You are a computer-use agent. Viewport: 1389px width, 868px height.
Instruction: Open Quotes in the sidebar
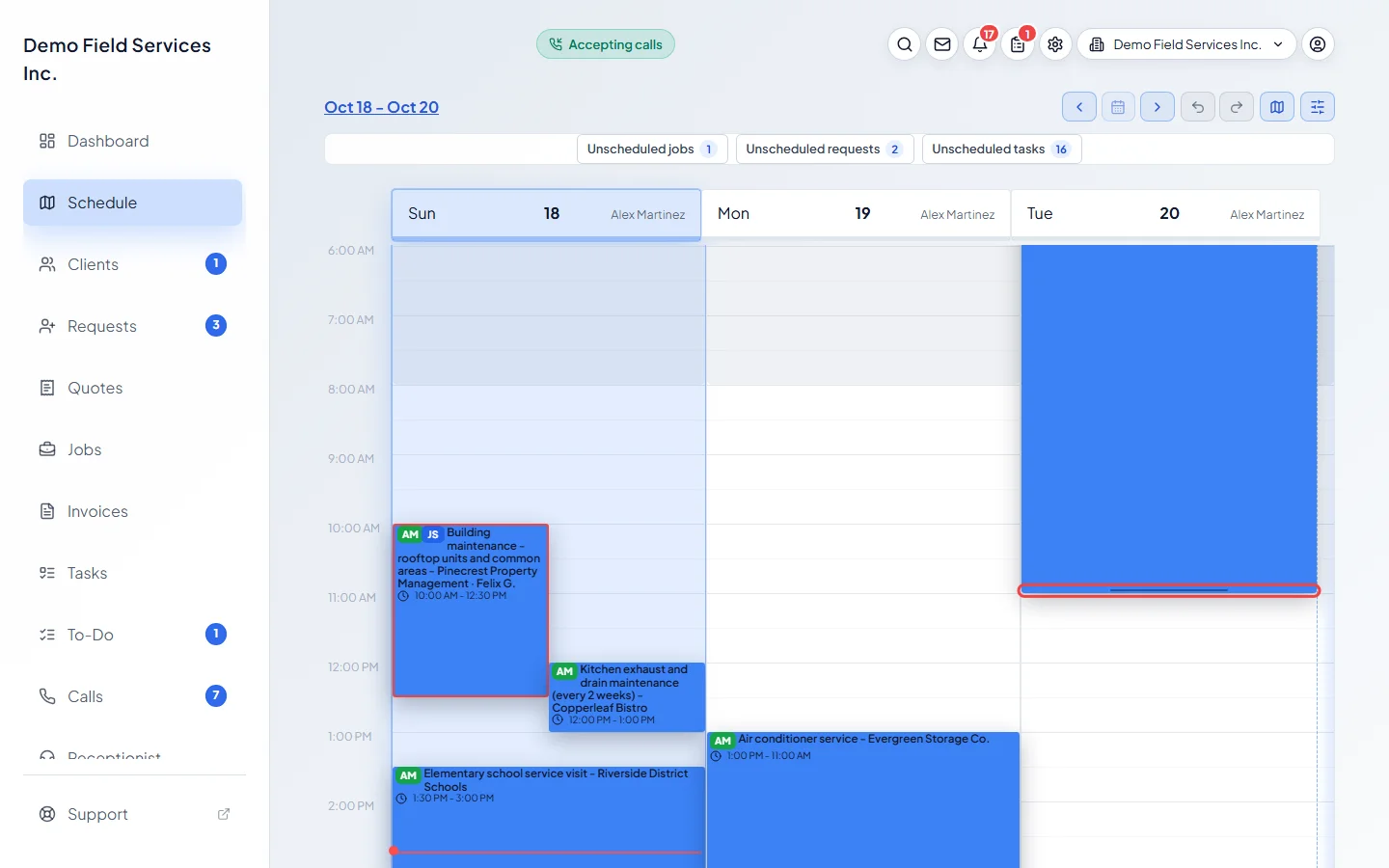coord(133,388)
